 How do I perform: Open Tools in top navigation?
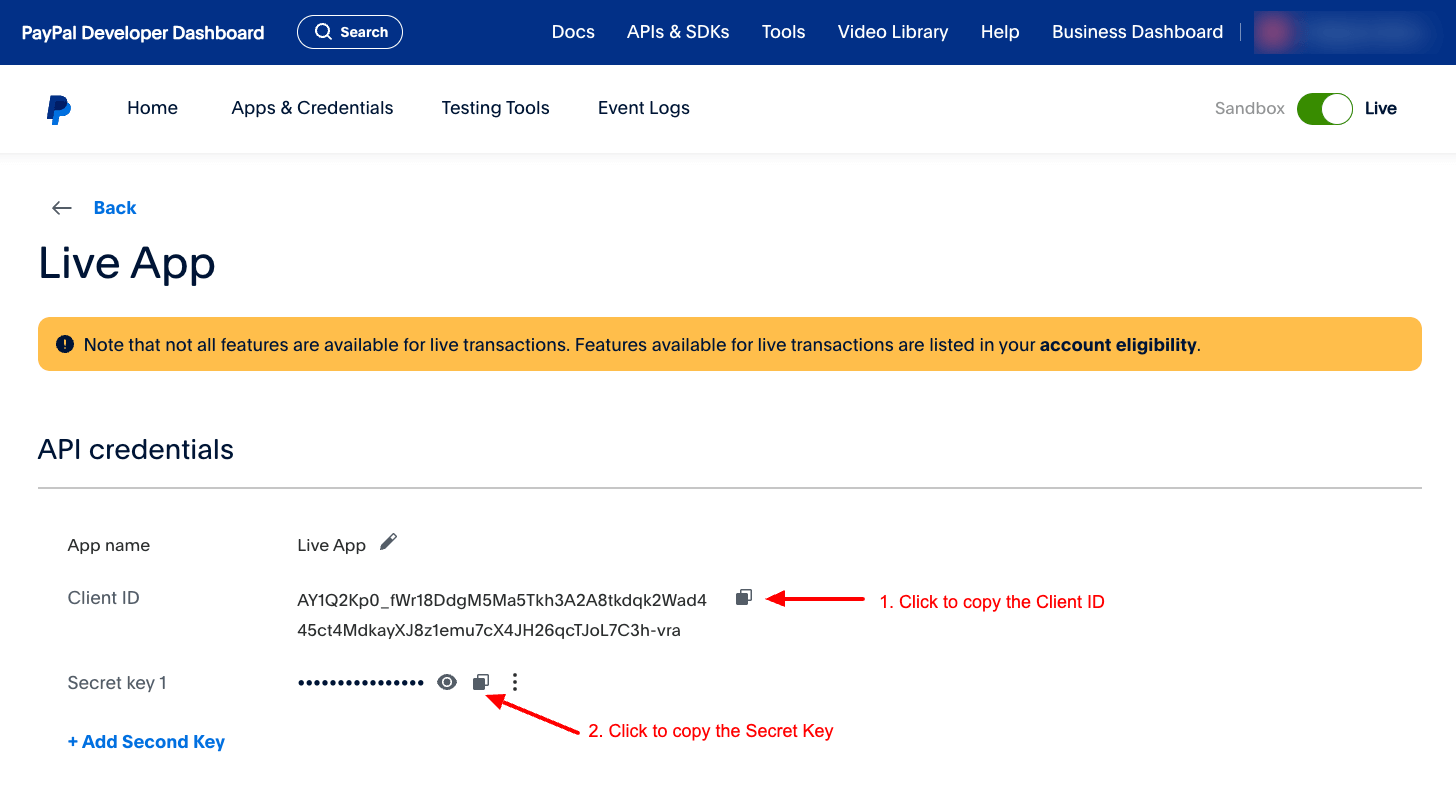click(x=783, y=32)
